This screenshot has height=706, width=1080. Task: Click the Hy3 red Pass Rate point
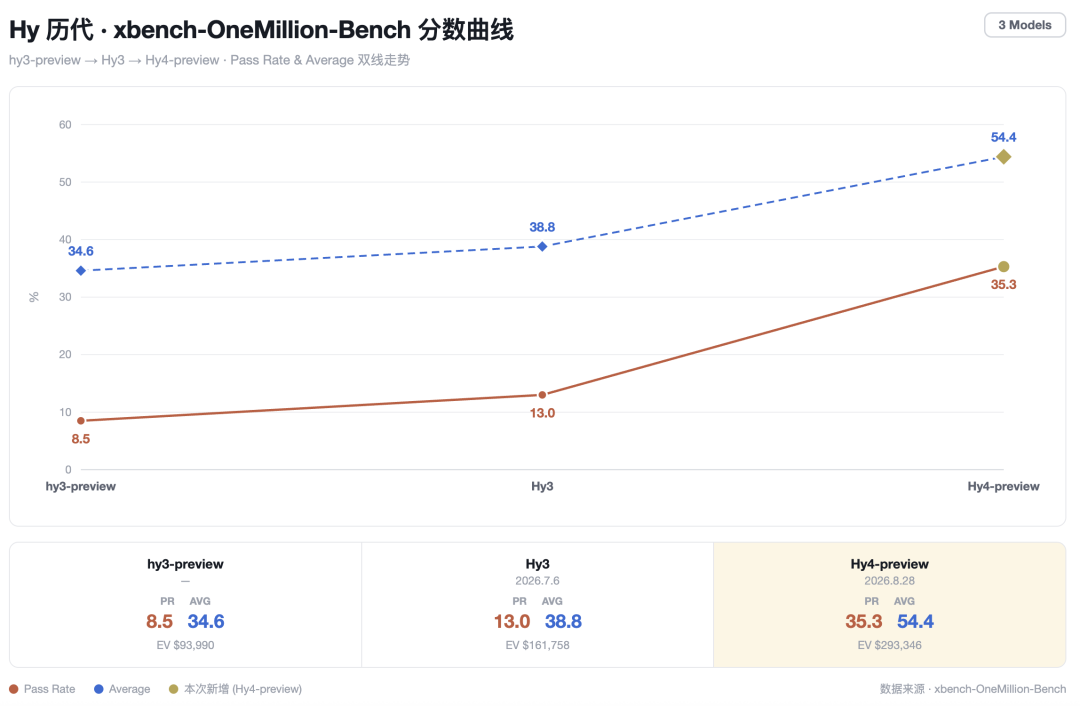click(542, 395)
